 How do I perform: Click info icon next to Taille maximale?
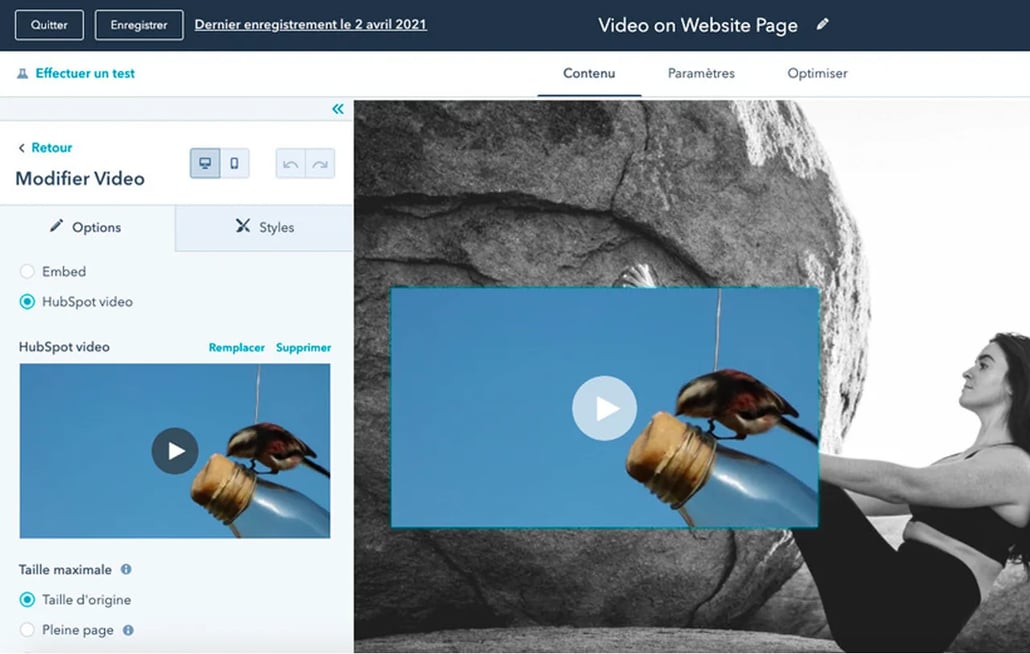click(126, 570)
